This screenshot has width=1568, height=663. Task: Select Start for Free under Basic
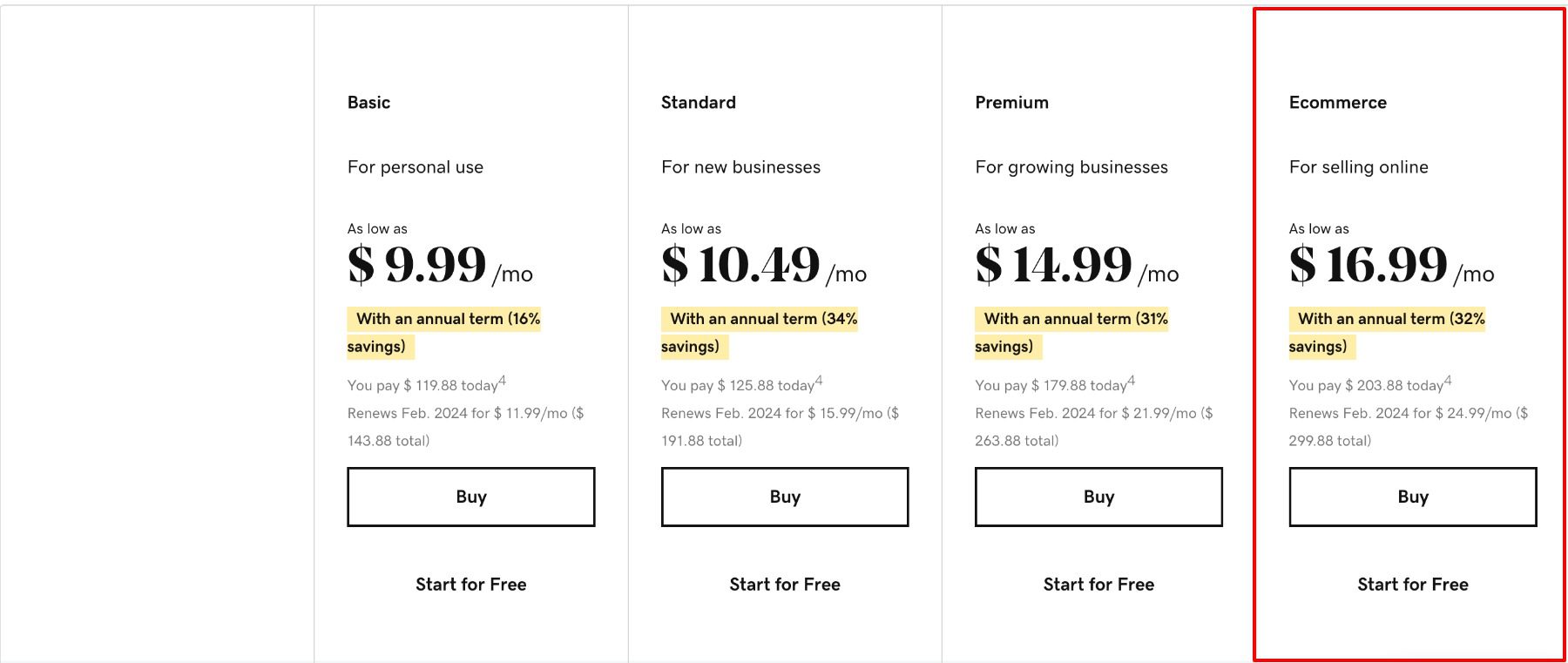point(470,584)
